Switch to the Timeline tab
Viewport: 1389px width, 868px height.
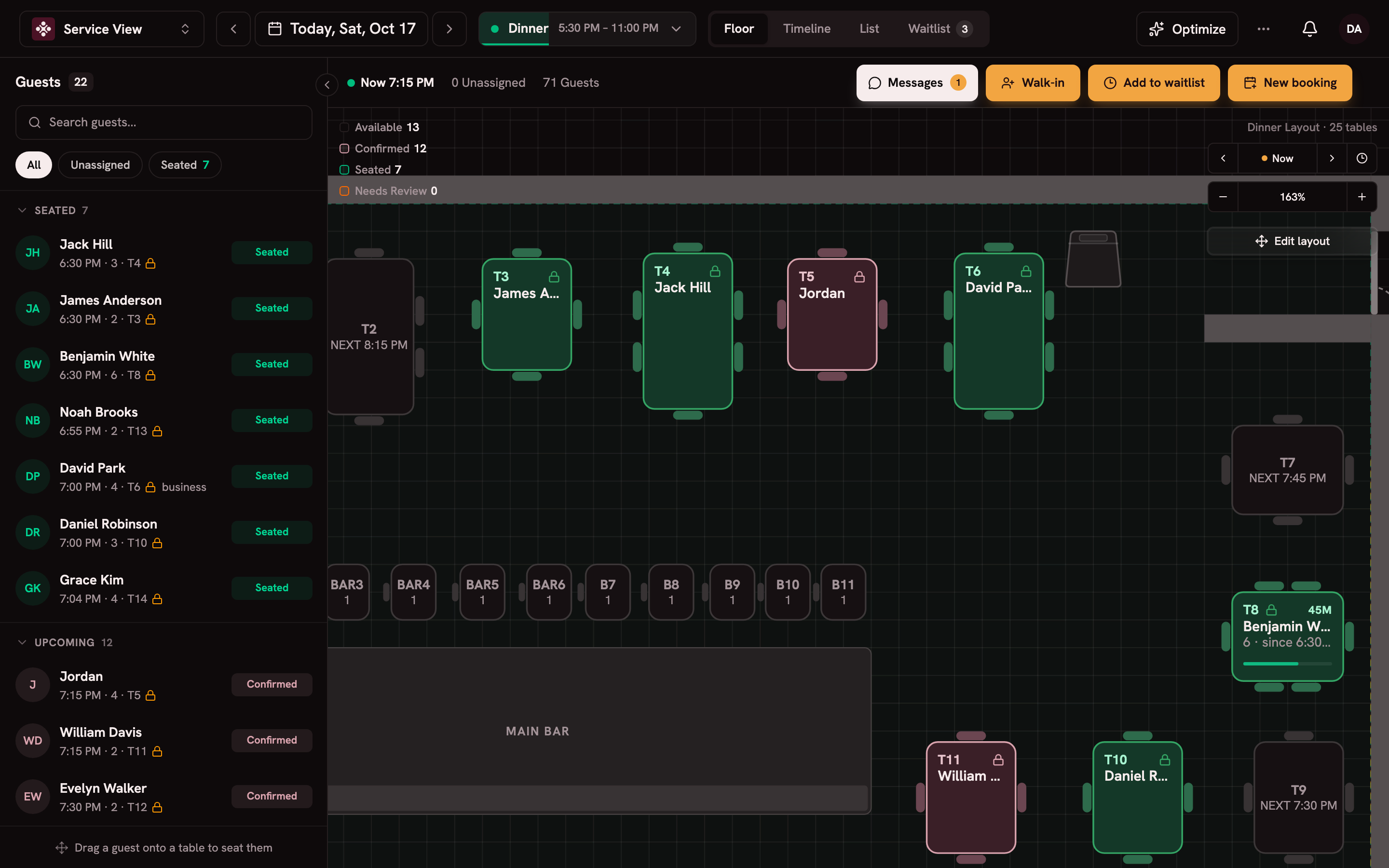click(806, 29)
